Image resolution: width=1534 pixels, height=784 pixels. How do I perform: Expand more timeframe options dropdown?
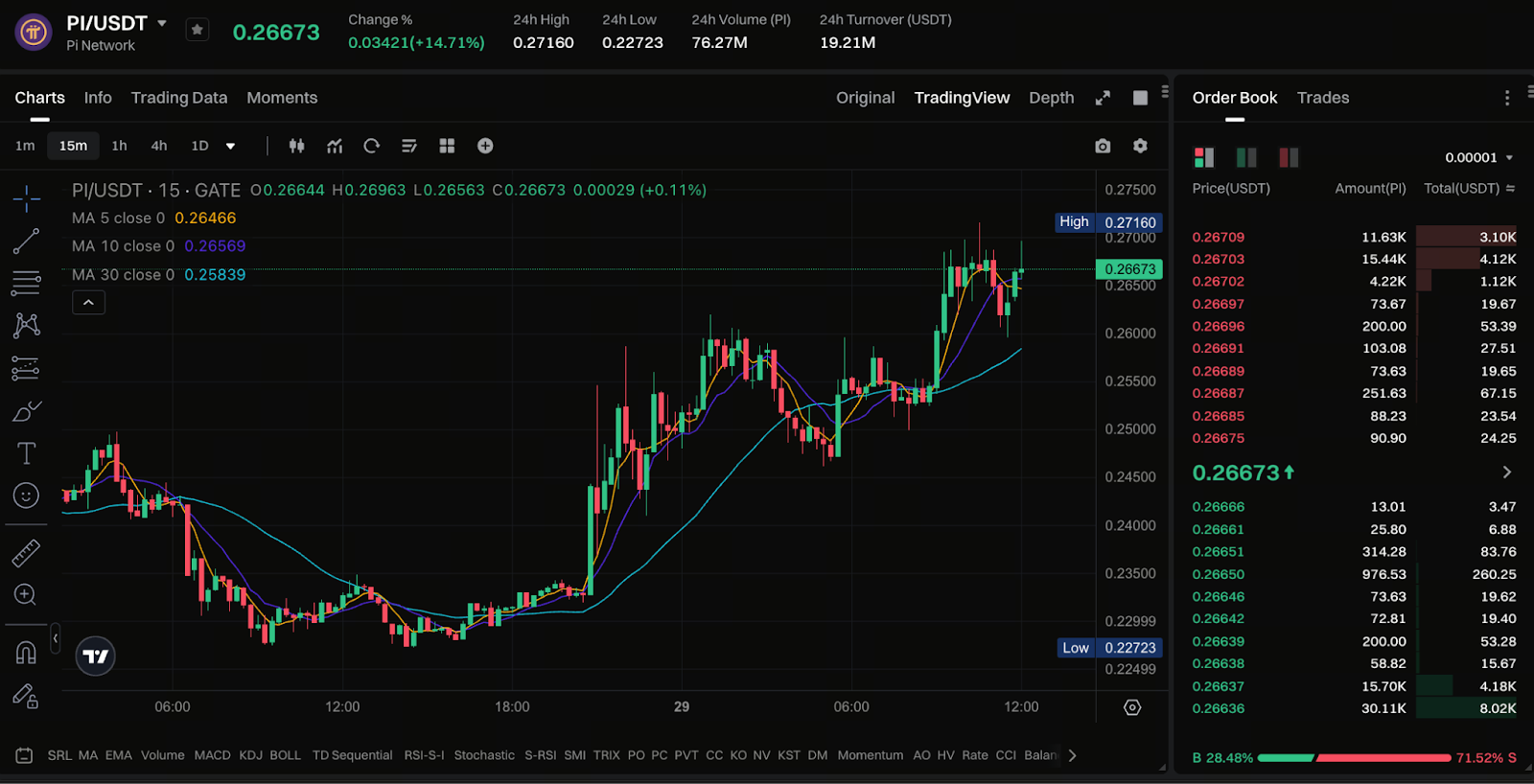[230, 147]
